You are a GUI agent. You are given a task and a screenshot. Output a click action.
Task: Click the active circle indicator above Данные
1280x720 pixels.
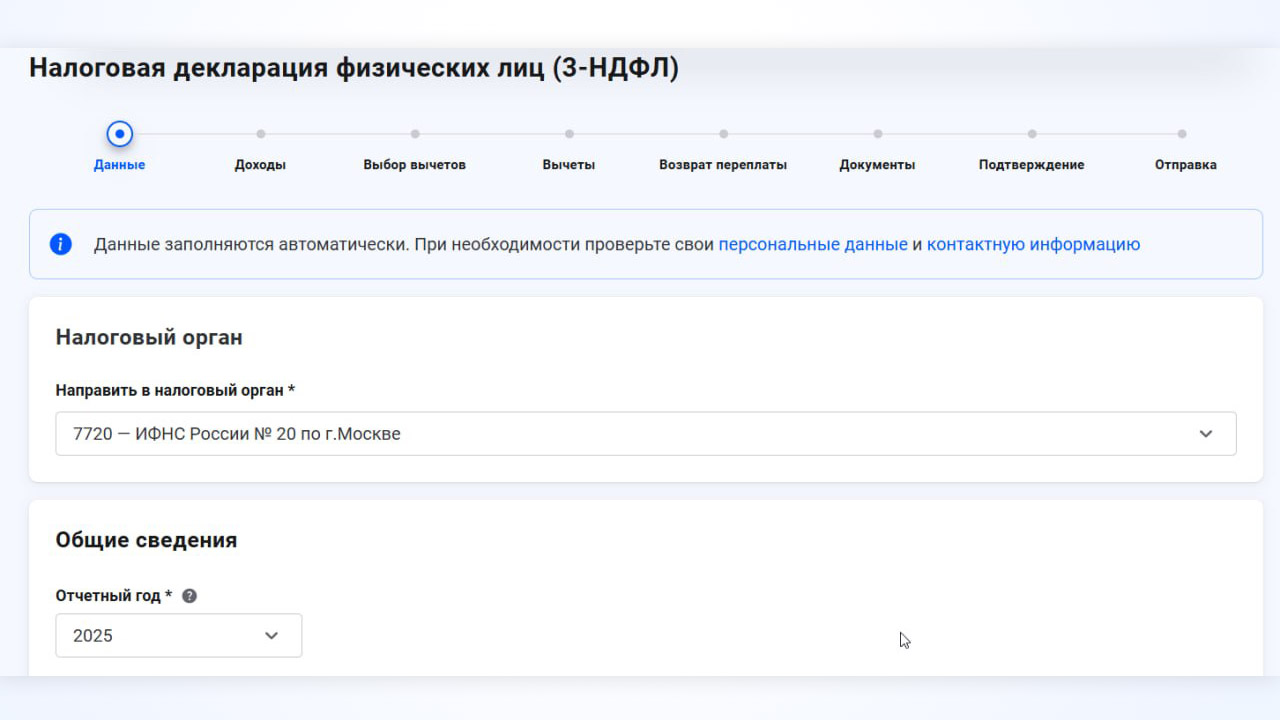pos(120,133)
